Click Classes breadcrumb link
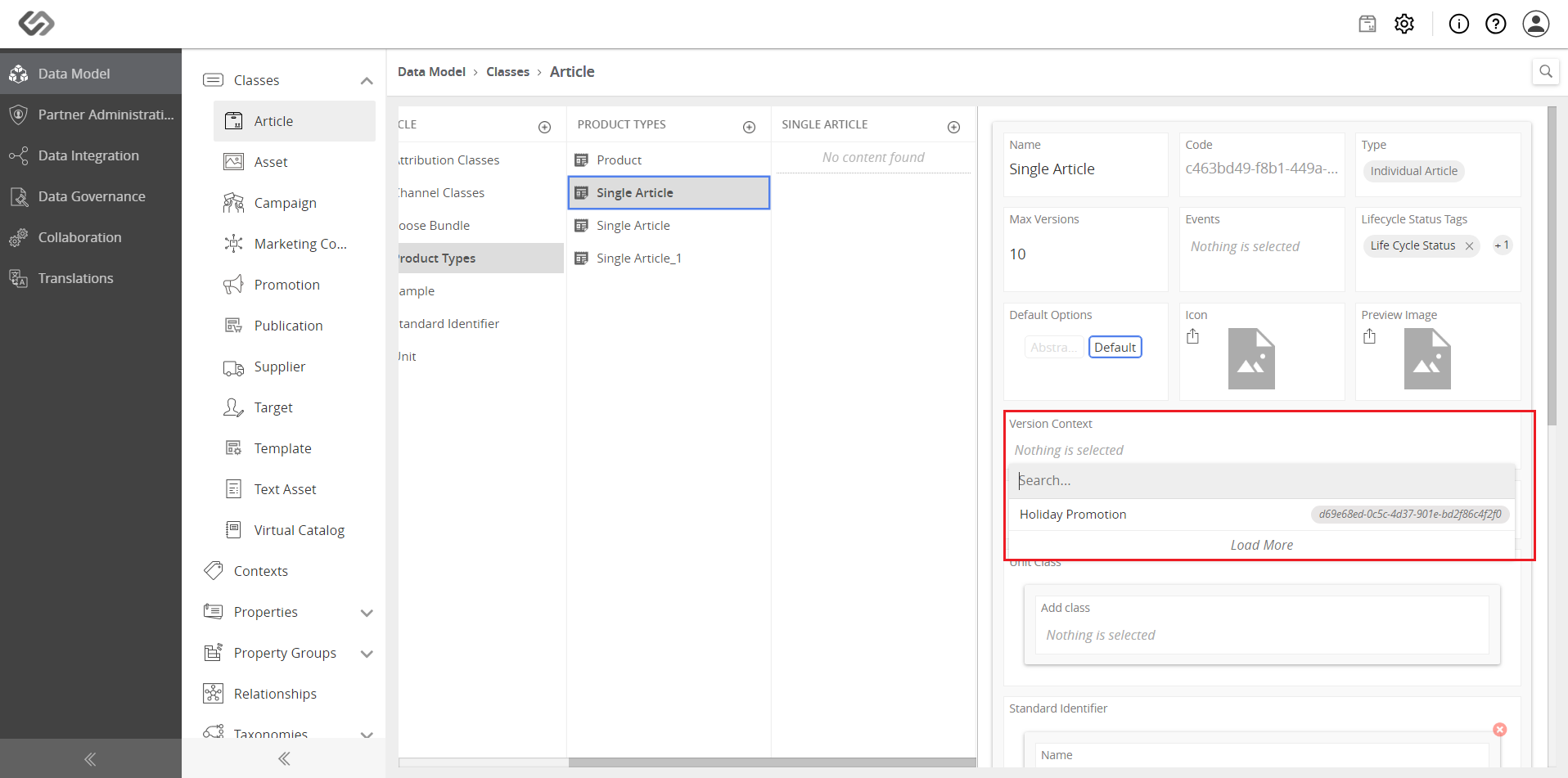Image resolution: width=1568 pixels, height=778 pixels. click(x=507, y=72)
